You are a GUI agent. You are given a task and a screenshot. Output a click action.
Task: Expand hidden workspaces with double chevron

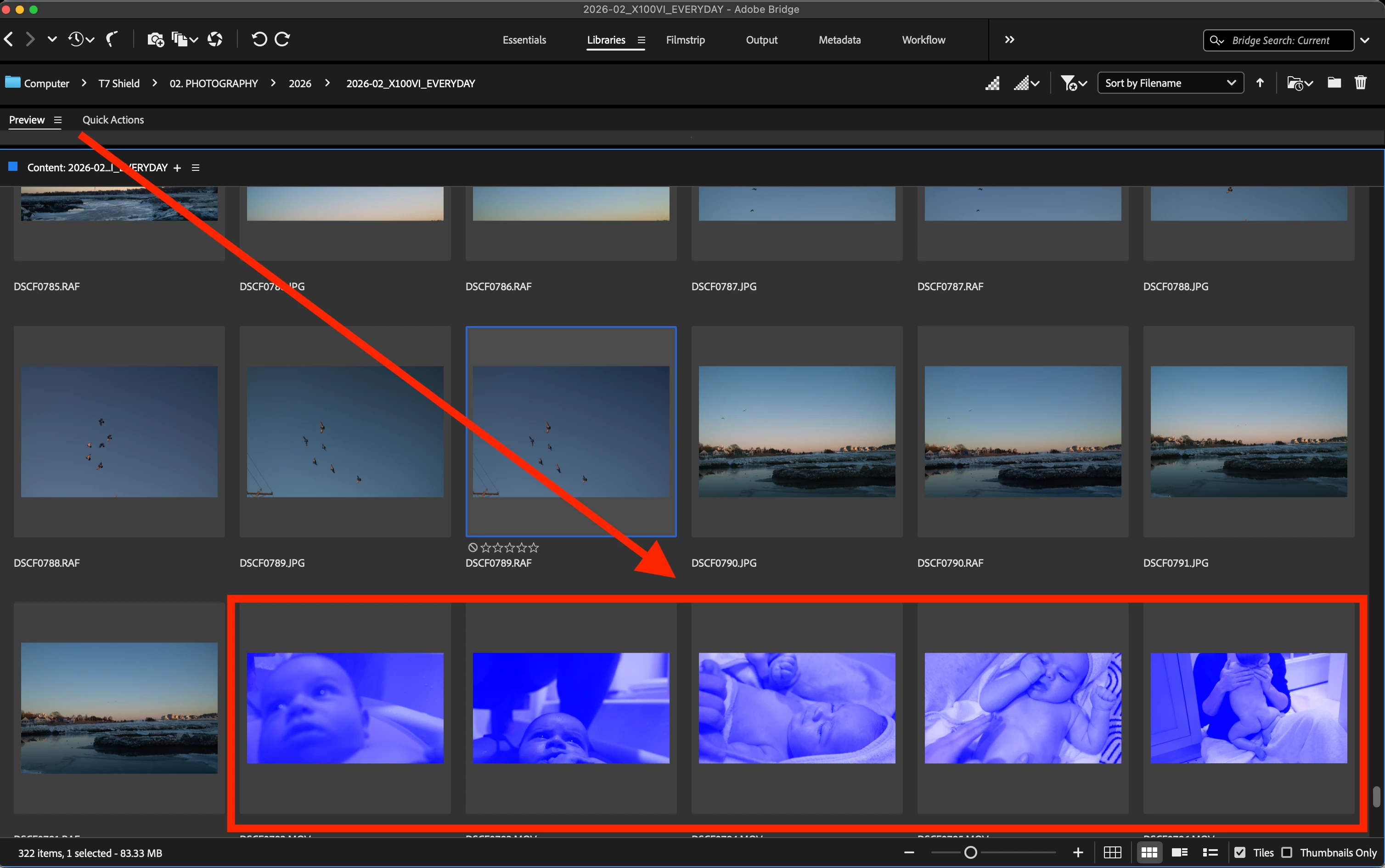[1010, 39]
